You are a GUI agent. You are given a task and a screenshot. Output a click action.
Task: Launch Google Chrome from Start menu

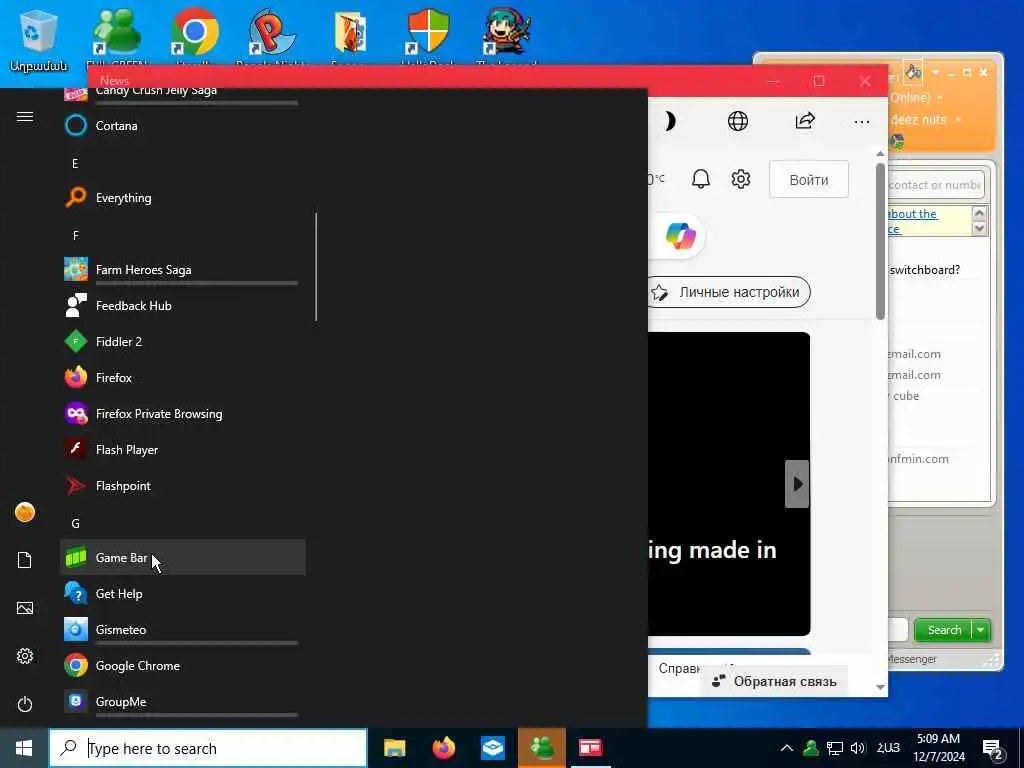click(x=182, y=665)
